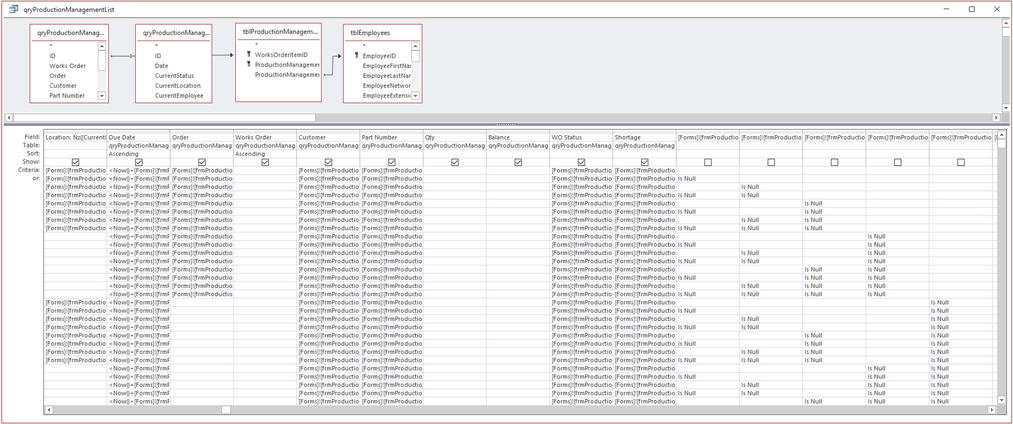
Task: Click the Balance field cell in the grid
Action: tap(519, 138)
